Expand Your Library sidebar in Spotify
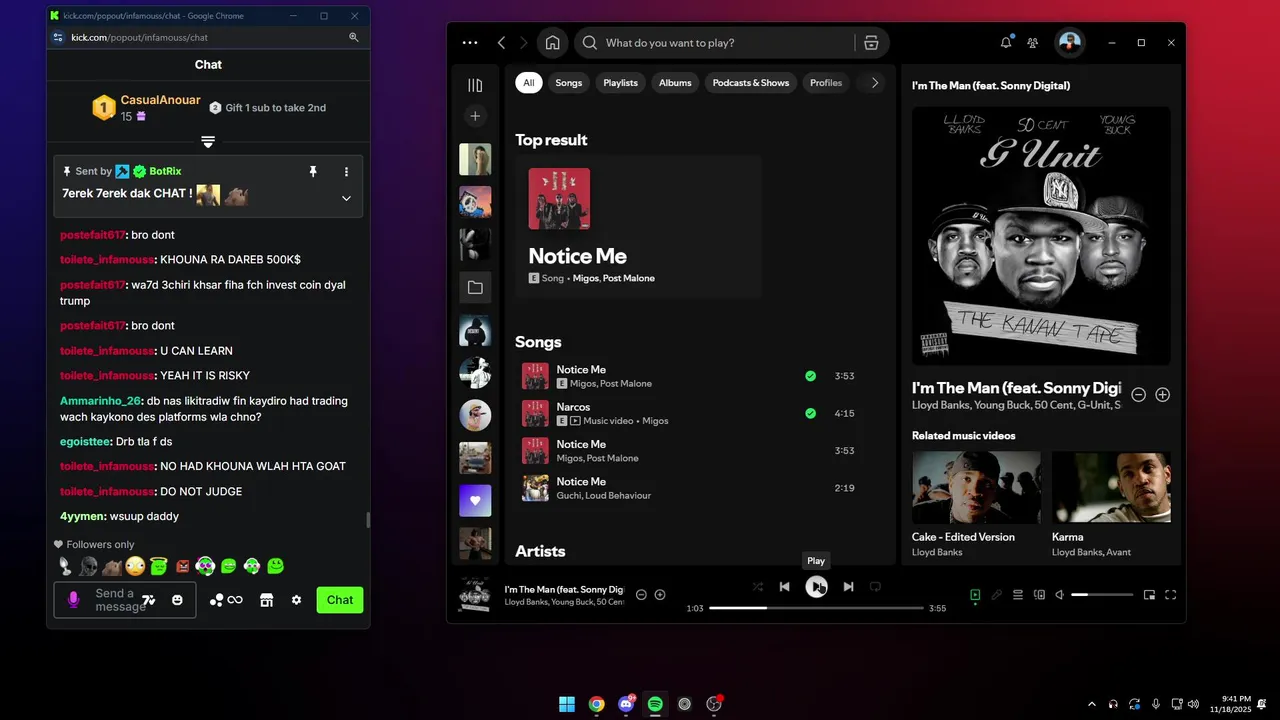Image resolution: width=1280 pixels, height=720 pixels. pyautogui.click(x=475, y=85)
